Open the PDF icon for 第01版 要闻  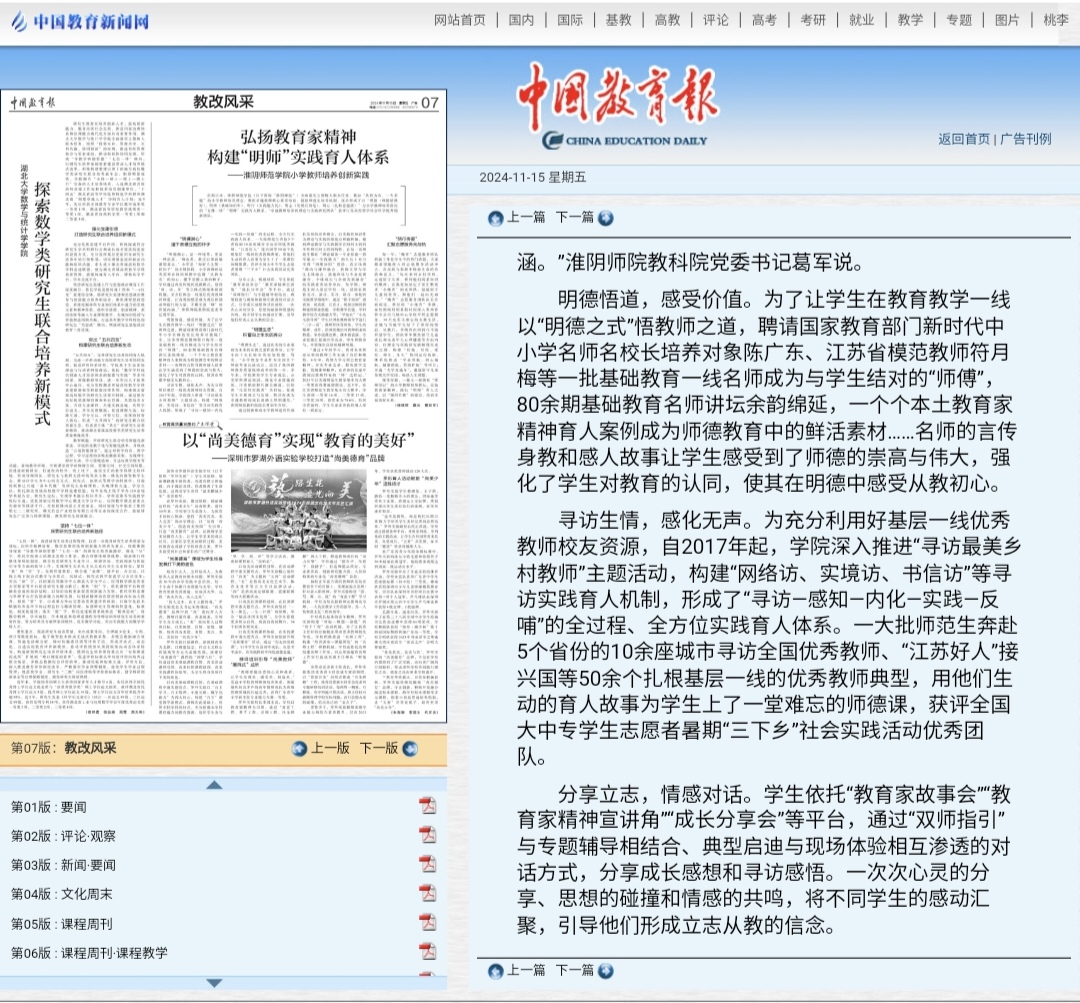click(427, 806)
